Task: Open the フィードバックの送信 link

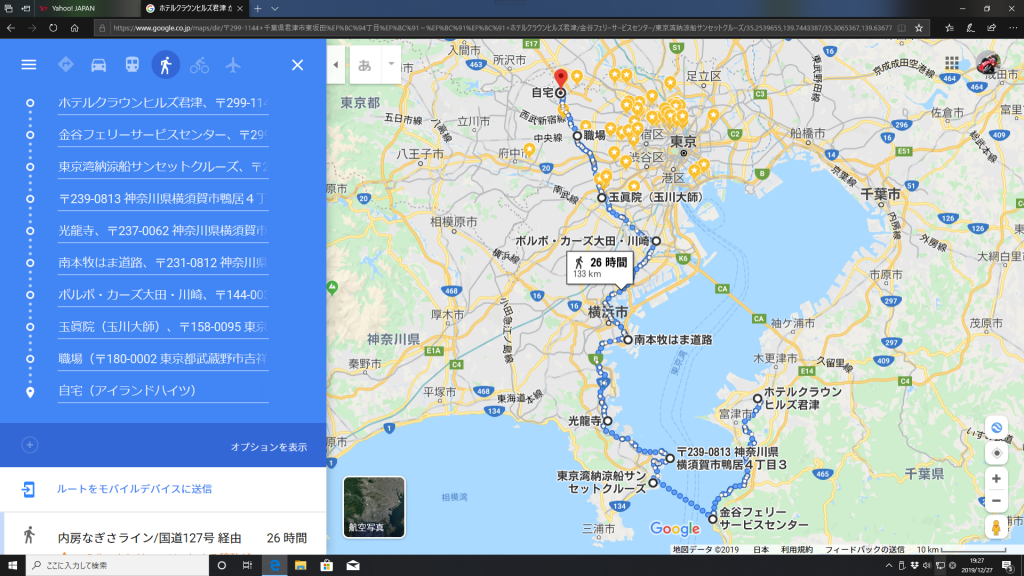Action: point(865,550)
